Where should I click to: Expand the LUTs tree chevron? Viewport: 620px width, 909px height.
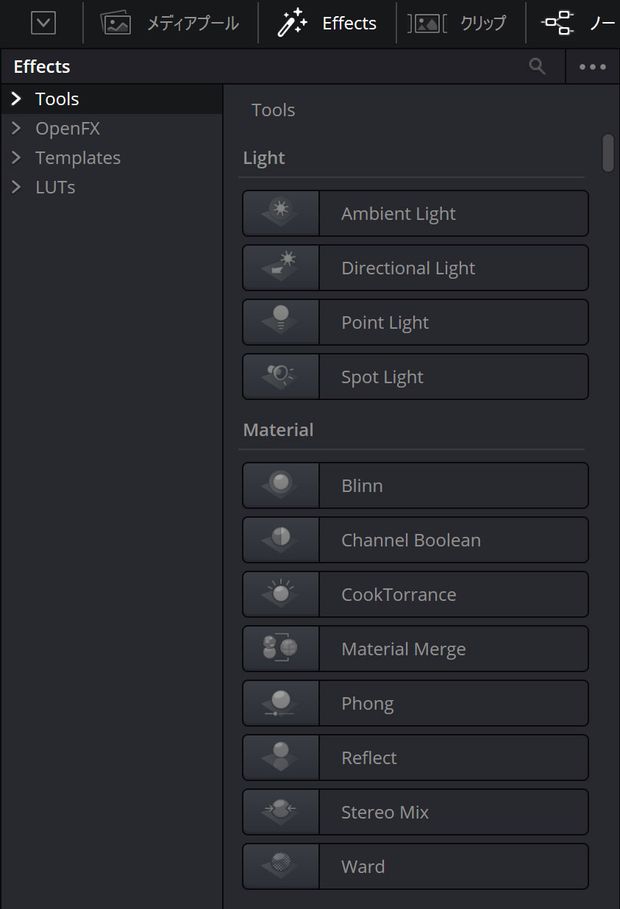point(16,187)
